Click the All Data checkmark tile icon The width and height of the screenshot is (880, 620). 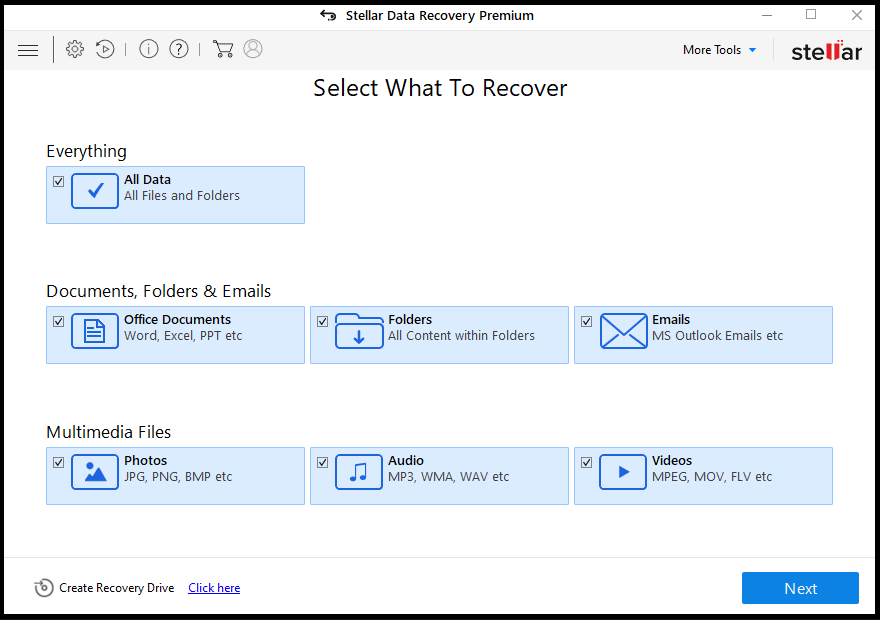tap(95, 191)
